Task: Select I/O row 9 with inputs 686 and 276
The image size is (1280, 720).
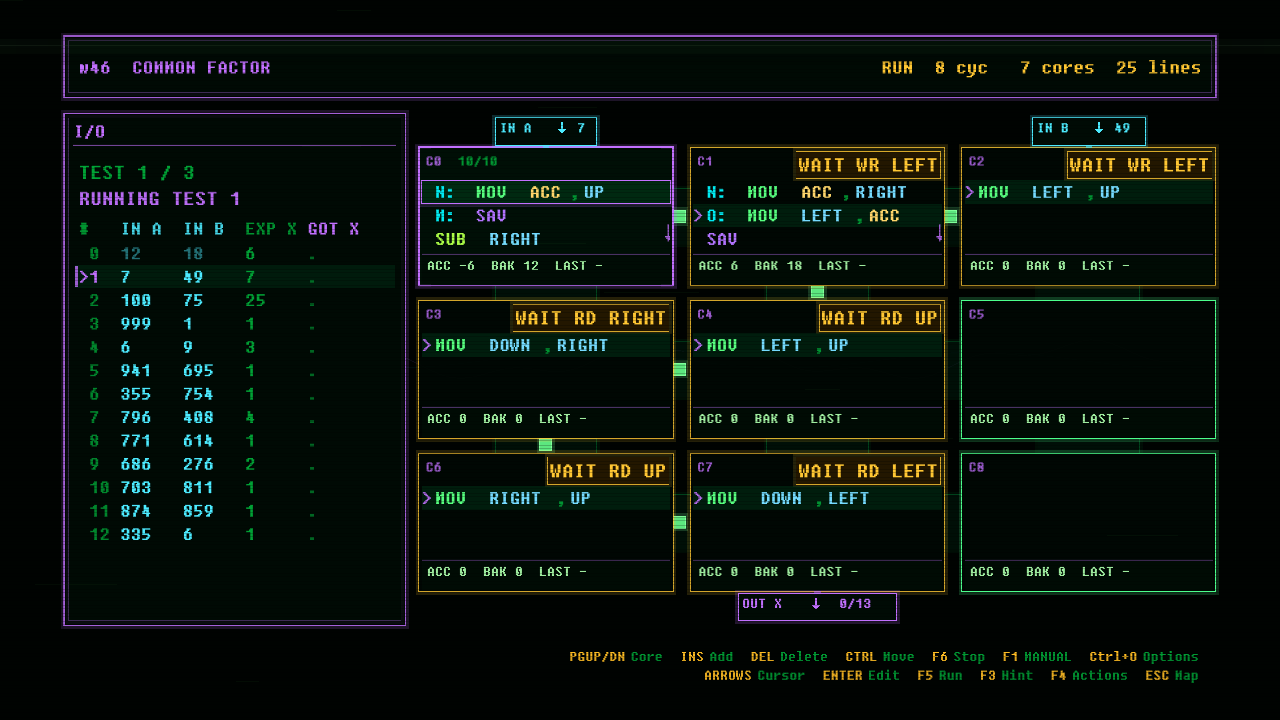Action: tap(236, 465)
